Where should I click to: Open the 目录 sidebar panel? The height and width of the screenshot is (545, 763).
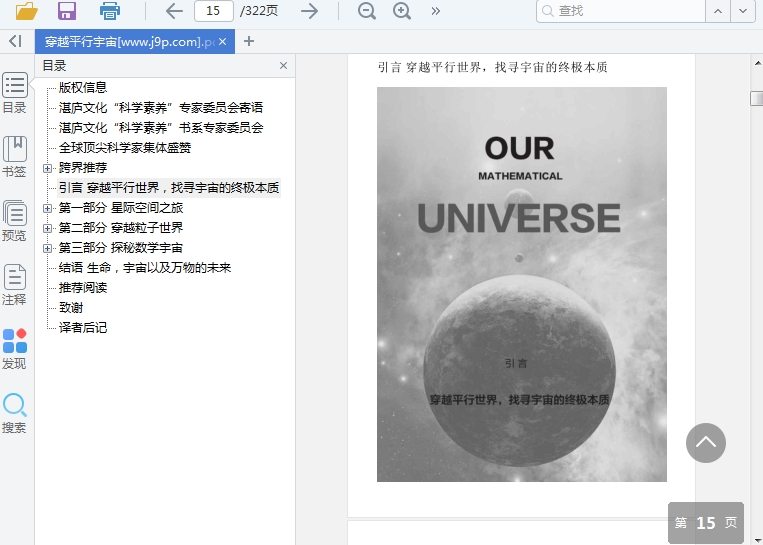point(15,93)
